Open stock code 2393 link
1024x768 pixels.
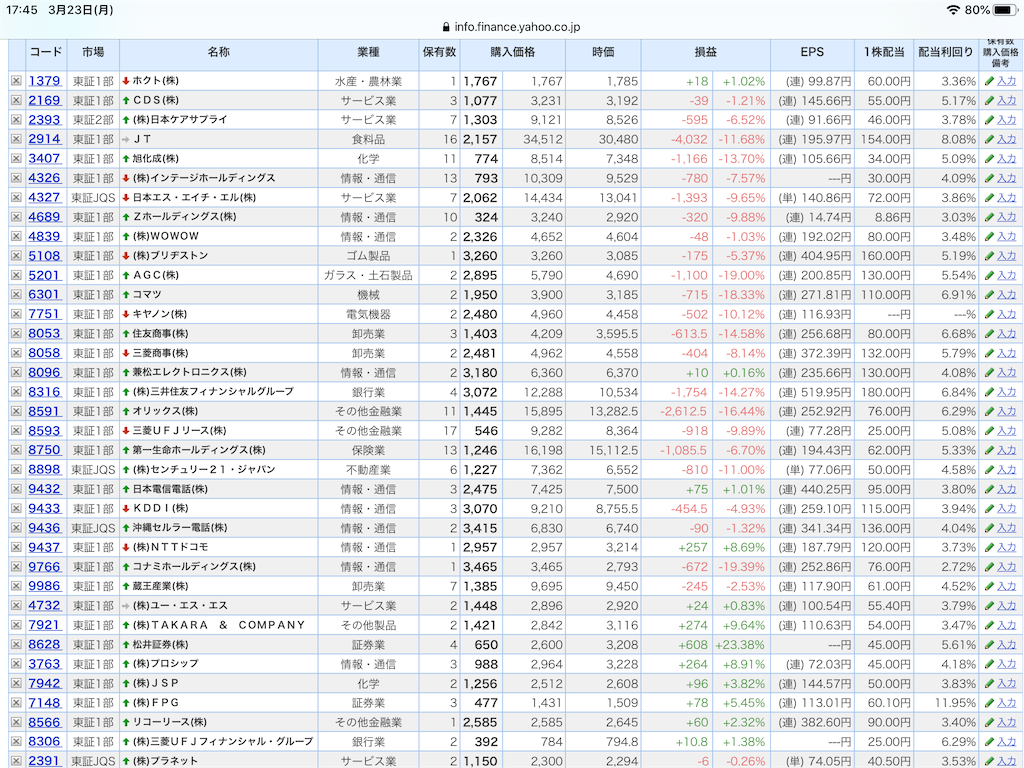pos(44,120)
